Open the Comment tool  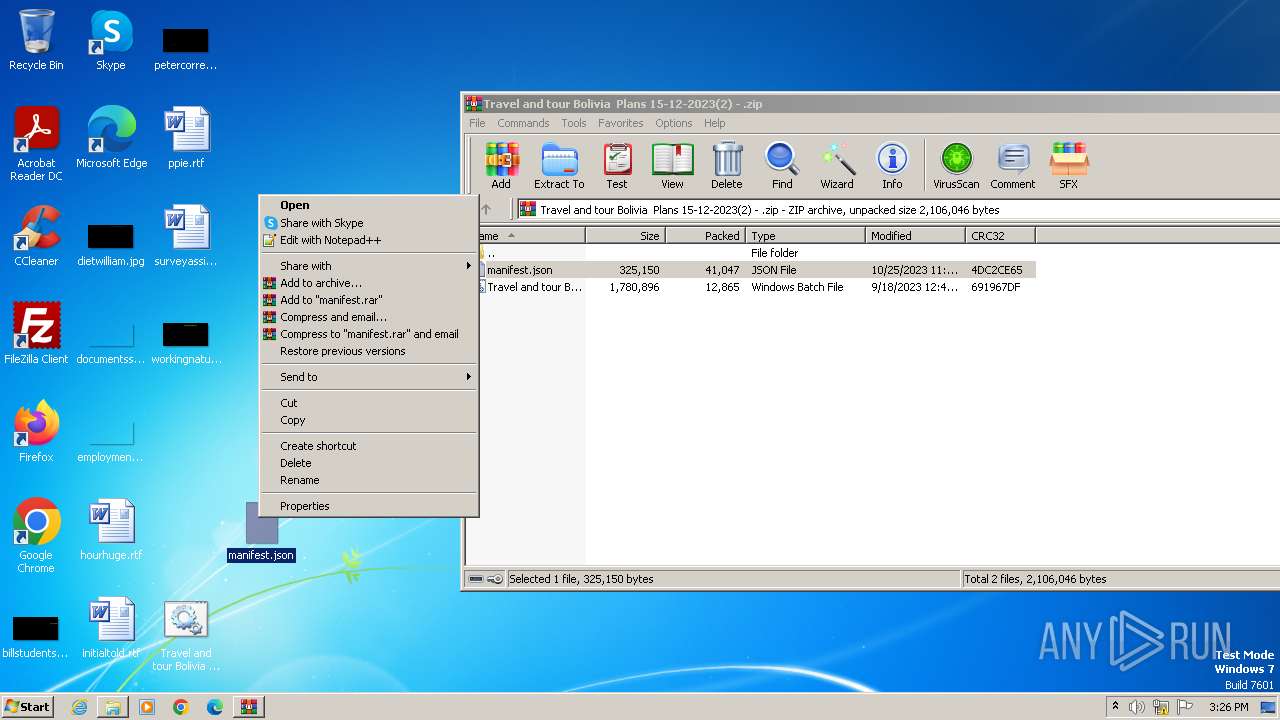(1013, 166)
